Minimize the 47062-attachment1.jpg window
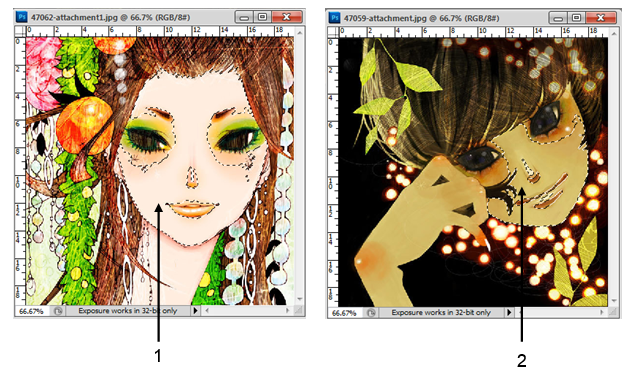 pos(244,17)
